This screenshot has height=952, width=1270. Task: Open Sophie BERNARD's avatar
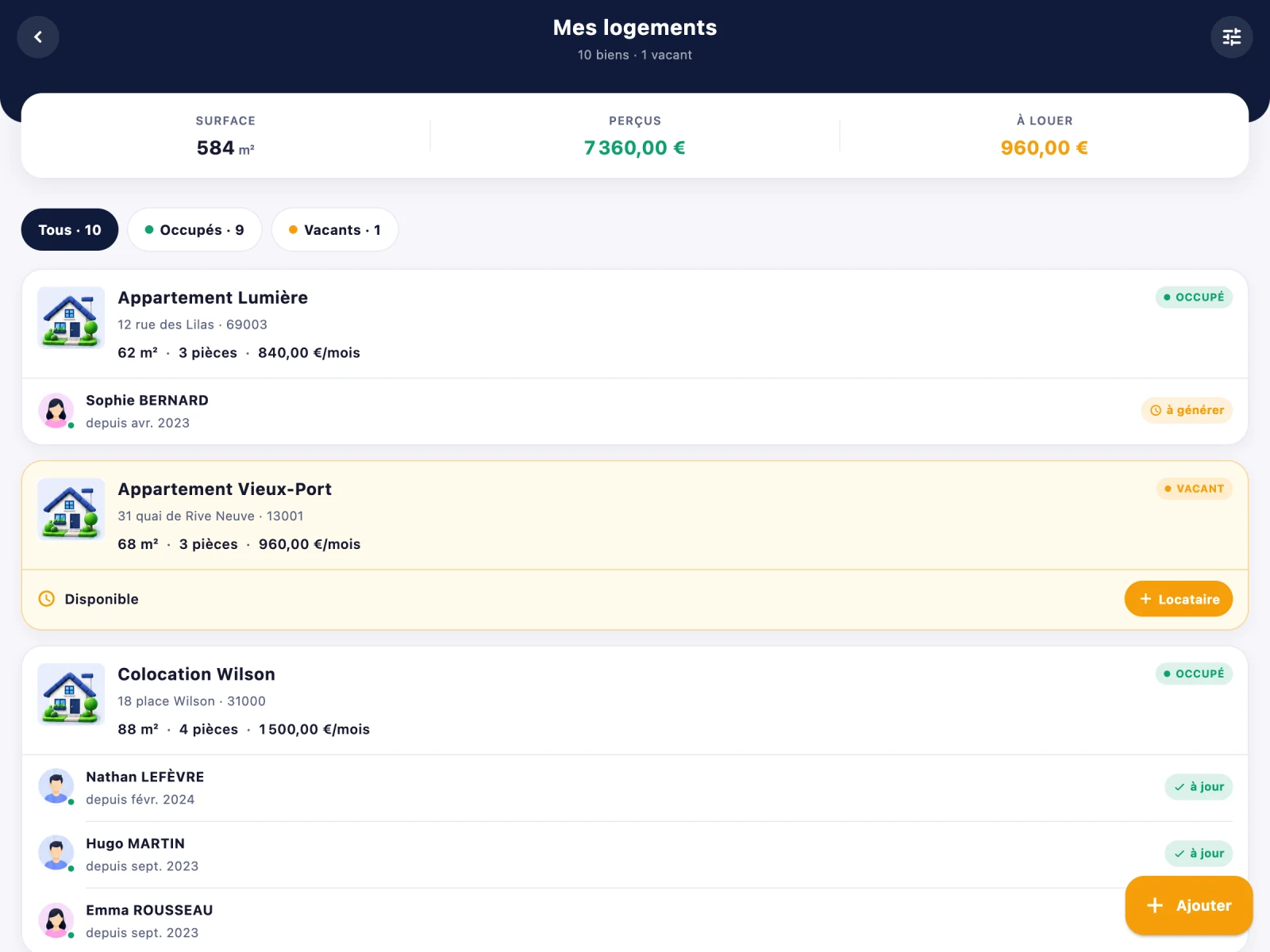pos(56,411)
